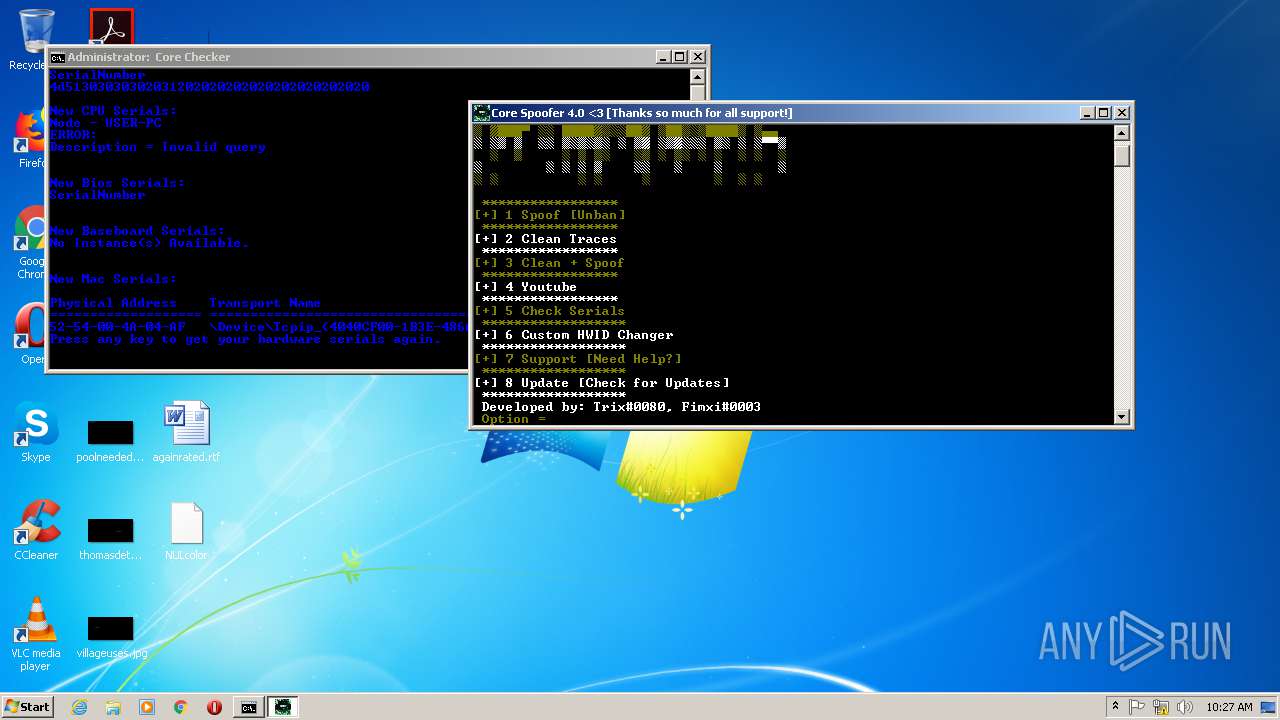The height and width of the screenshot is (720, 1280).
Task: Close the Core Spoofer window
Action: click(x=1122, y=113)
